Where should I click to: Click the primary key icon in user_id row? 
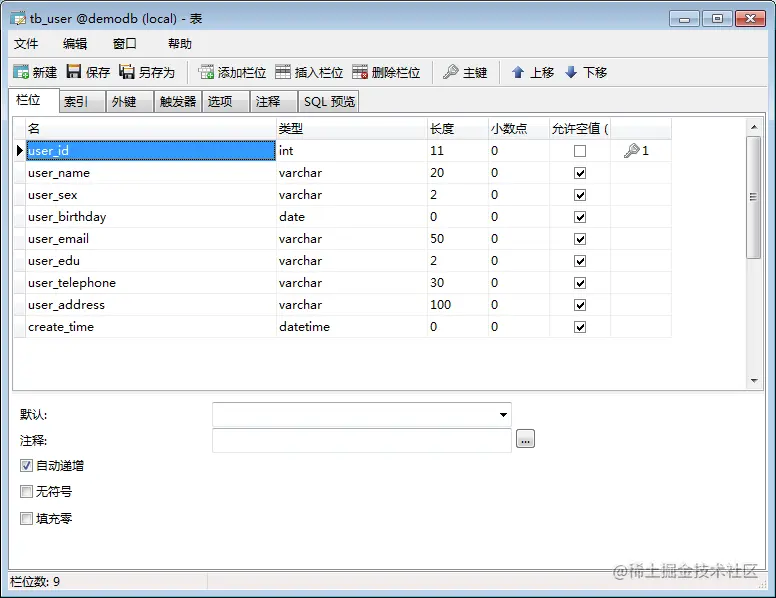(631, 150)
